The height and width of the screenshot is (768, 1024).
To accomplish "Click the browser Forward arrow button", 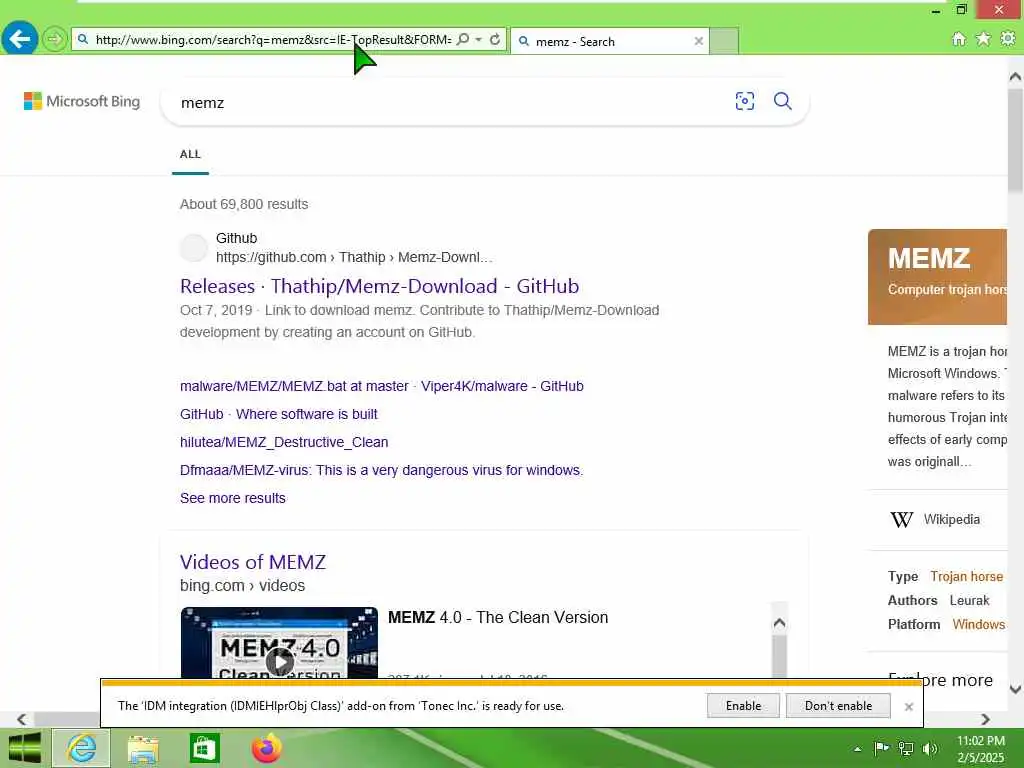I will tap(55, 39).
